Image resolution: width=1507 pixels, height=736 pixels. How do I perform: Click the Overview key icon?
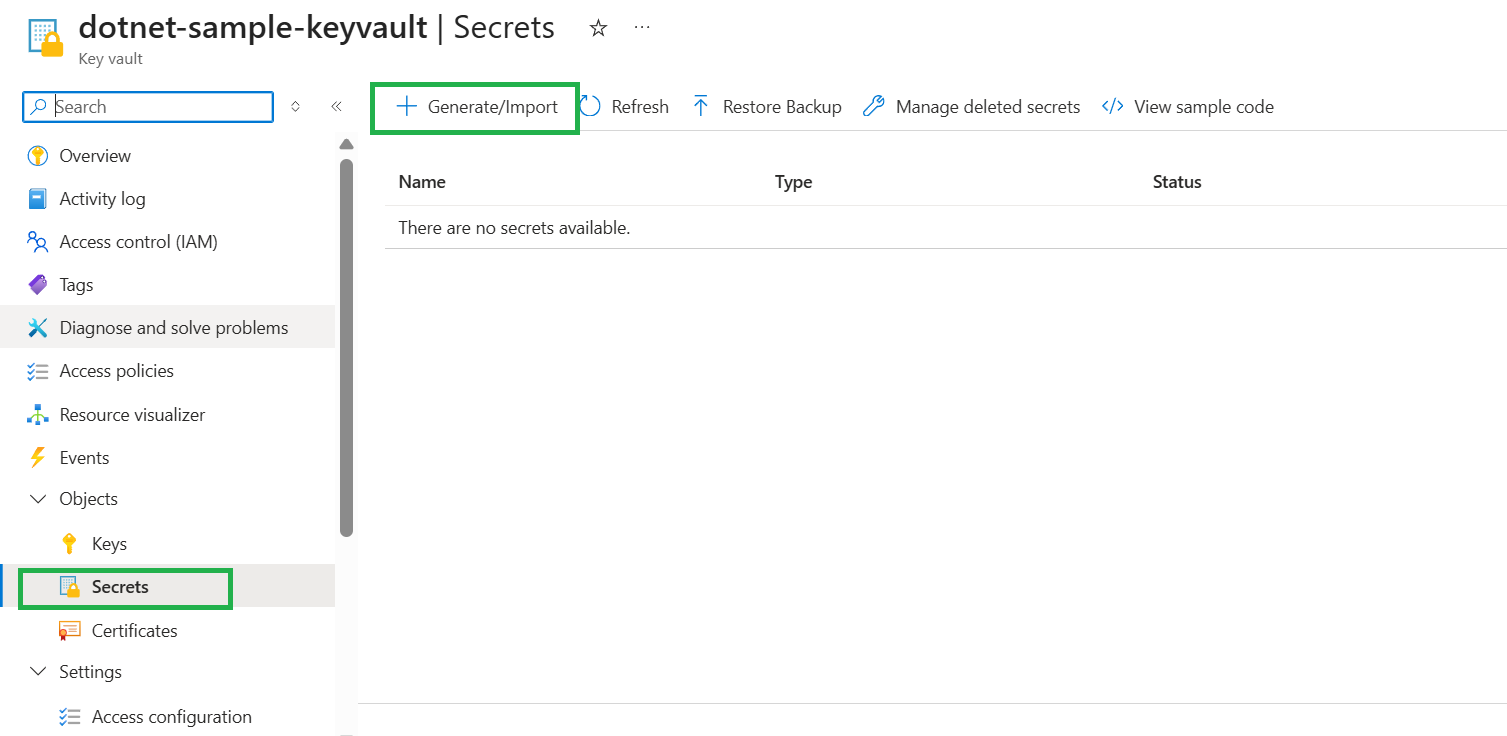38,156
